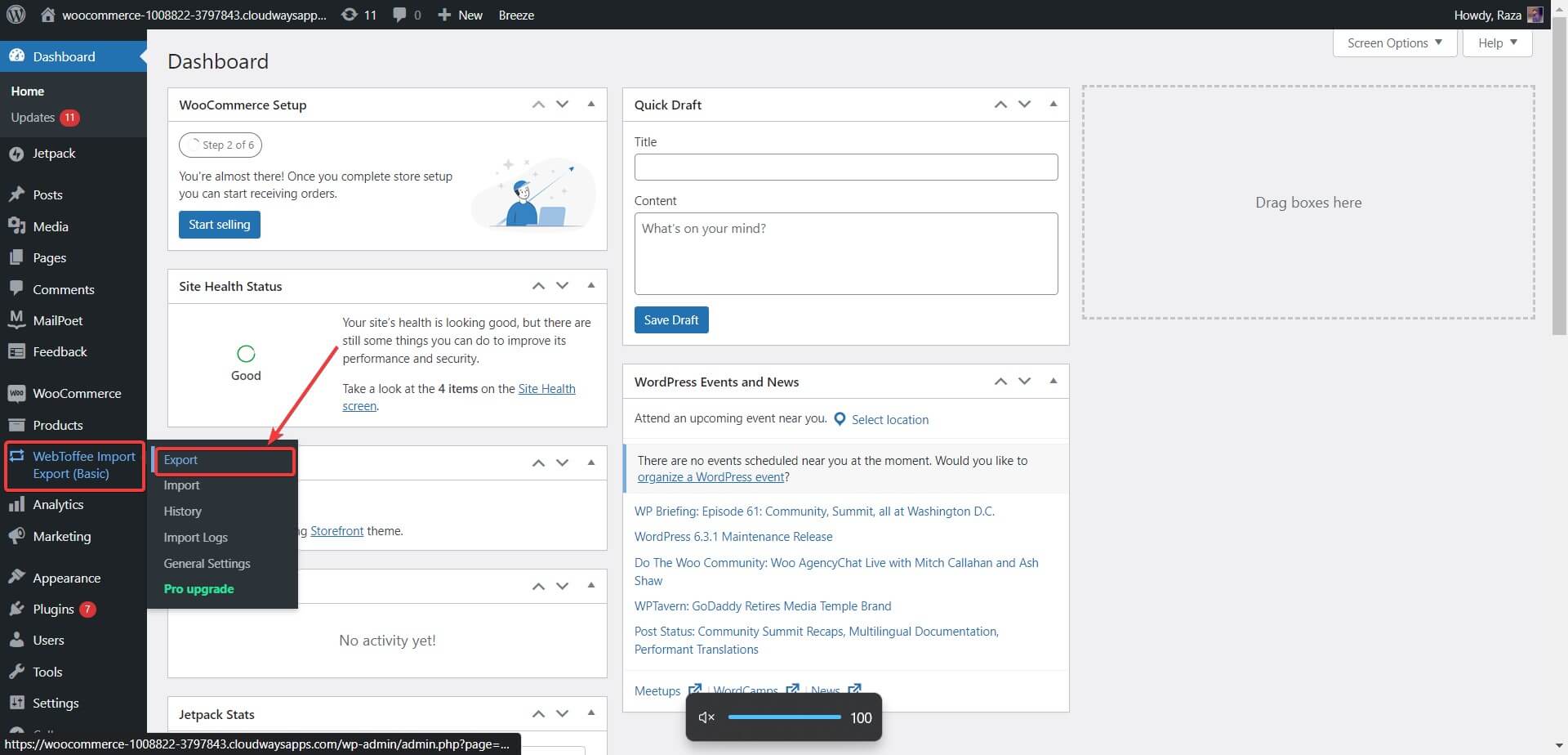
Task: Click the What's on your mind content box
Action: click(x=846, y=254)
